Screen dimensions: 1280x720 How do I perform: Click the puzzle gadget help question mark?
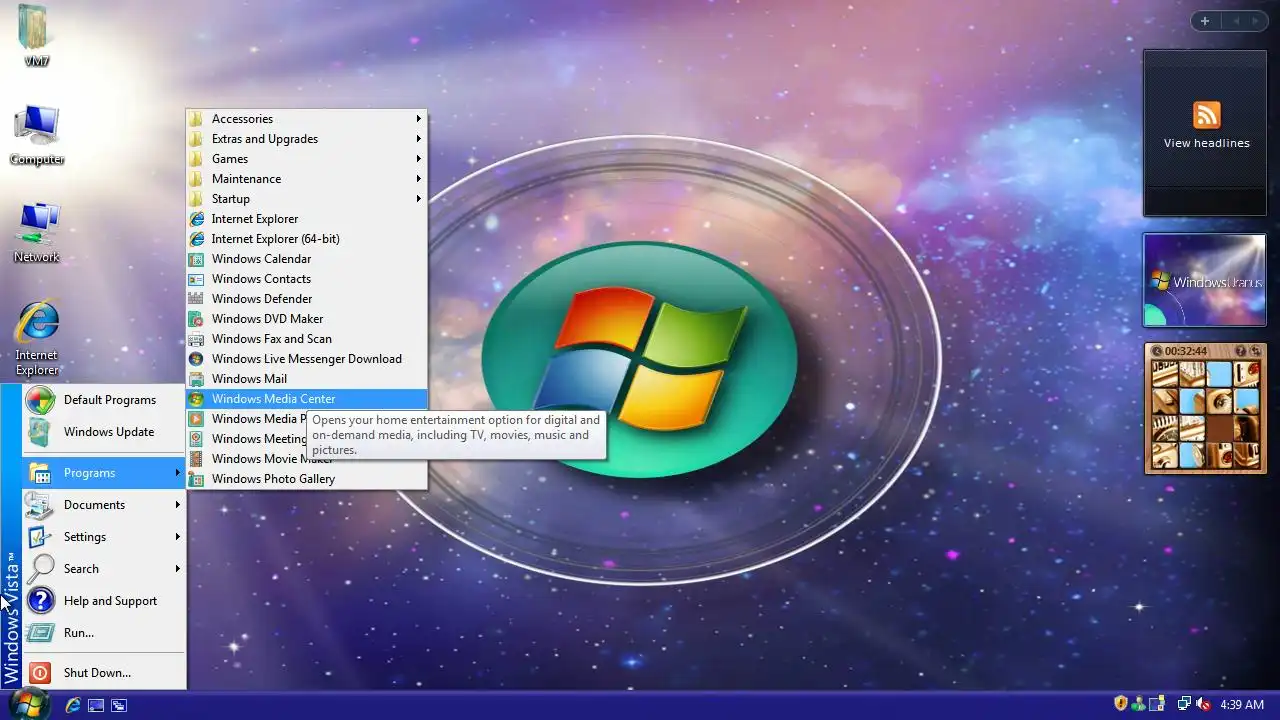click(1240, 351)
